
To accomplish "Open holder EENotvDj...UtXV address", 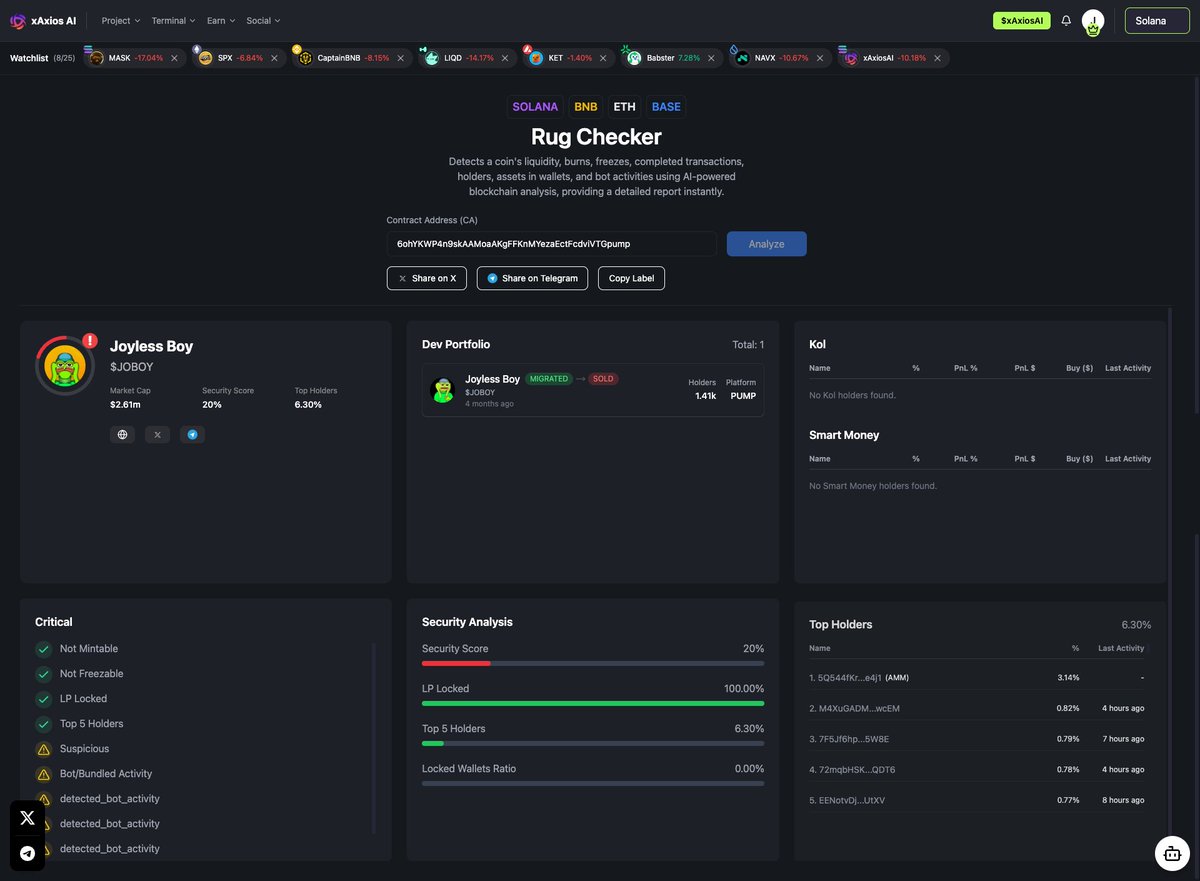I will click(x=847, y=800).
